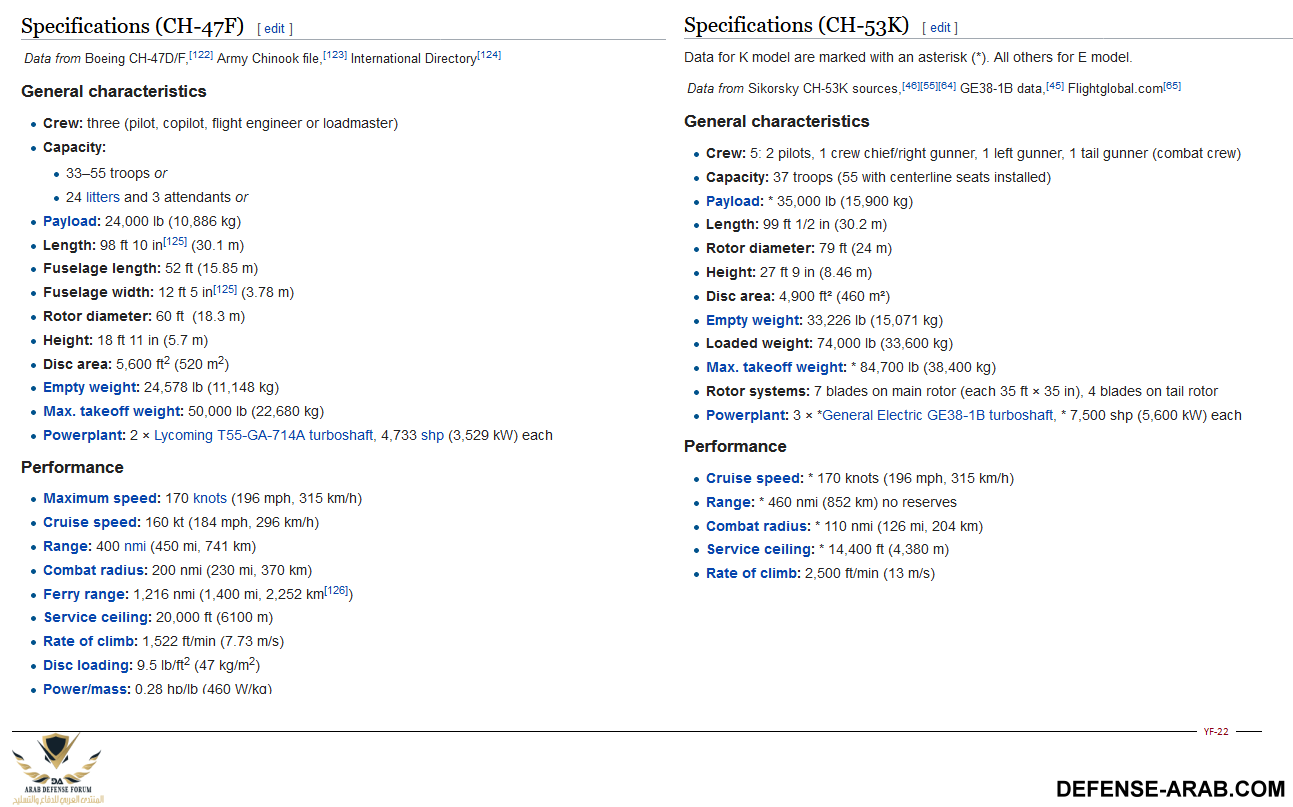Click the Combat radius link for CH-53K
The height and width of the screenshot is (807, 1293).
(x=758, y=527)
